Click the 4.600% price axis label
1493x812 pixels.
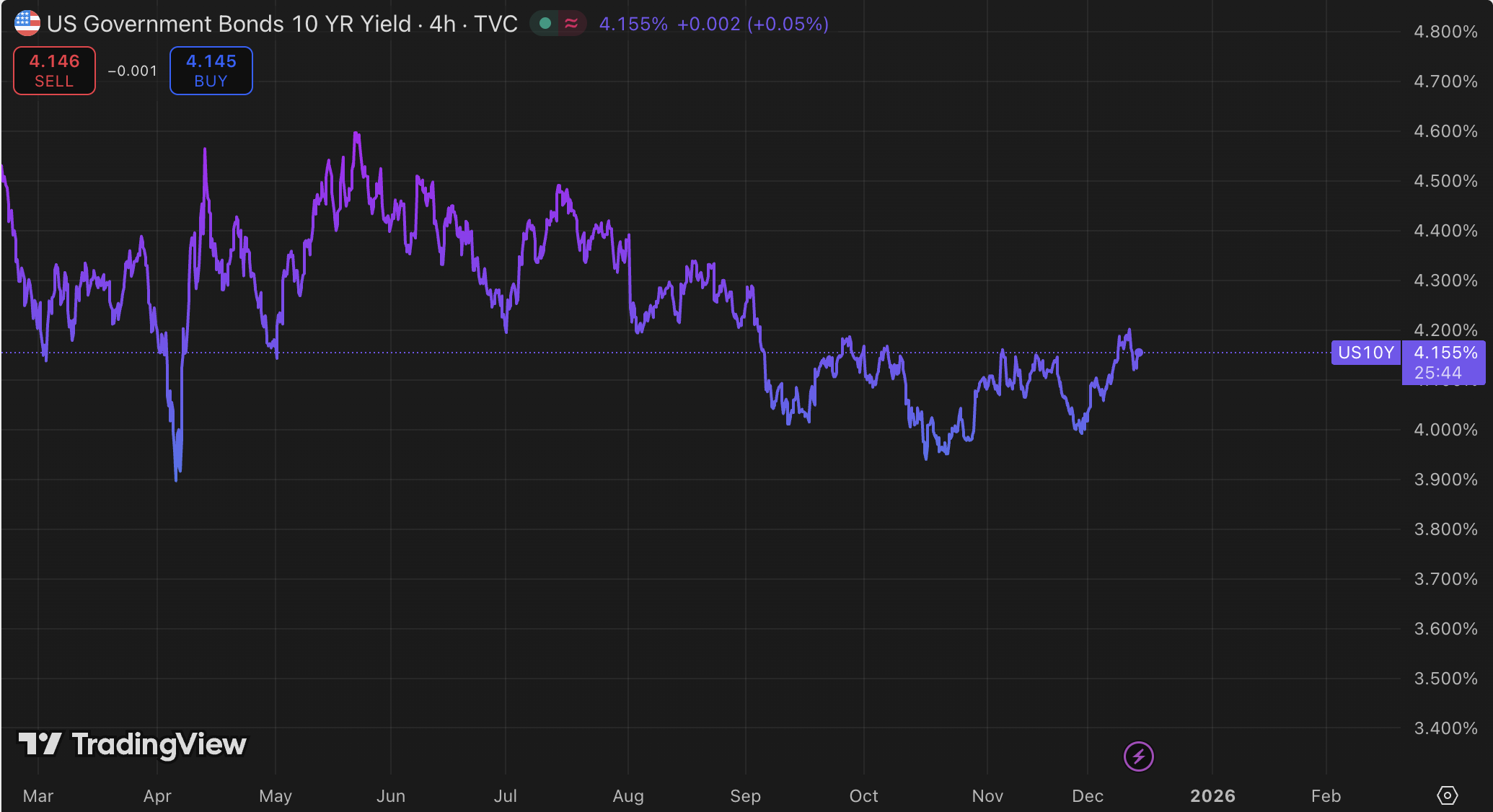[x=1445, y=131]
